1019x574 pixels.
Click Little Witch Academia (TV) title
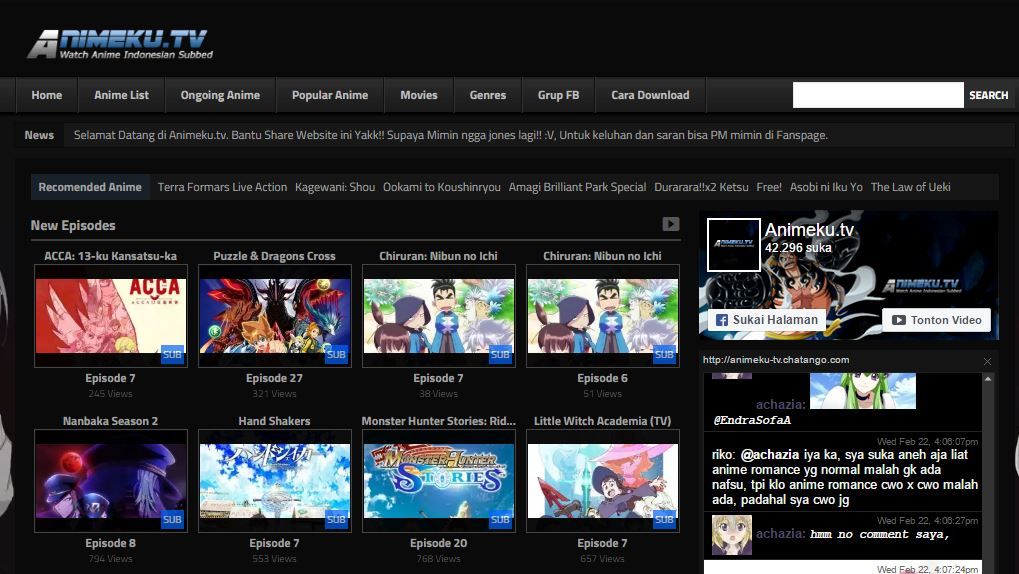pyautogui.click(x=602, y=421)
